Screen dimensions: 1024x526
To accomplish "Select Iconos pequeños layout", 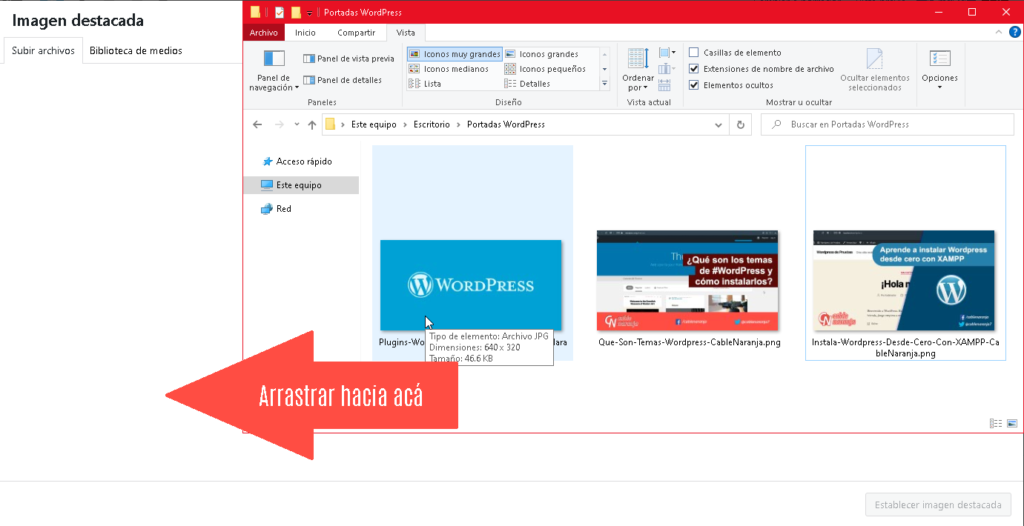I will click(545, 69).
